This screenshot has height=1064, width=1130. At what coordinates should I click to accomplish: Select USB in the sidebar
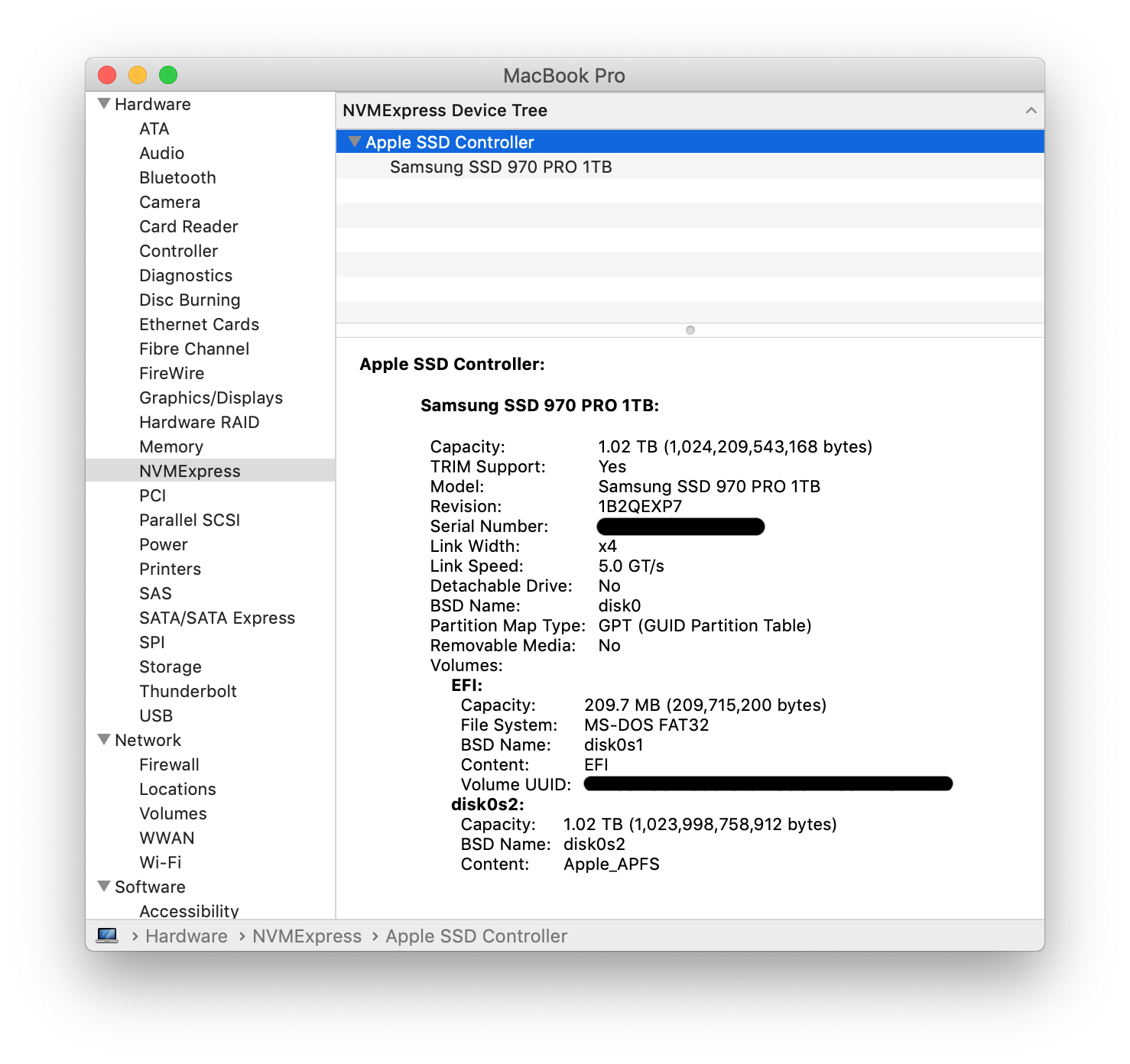pyautogui.click(x=156, y=715)
